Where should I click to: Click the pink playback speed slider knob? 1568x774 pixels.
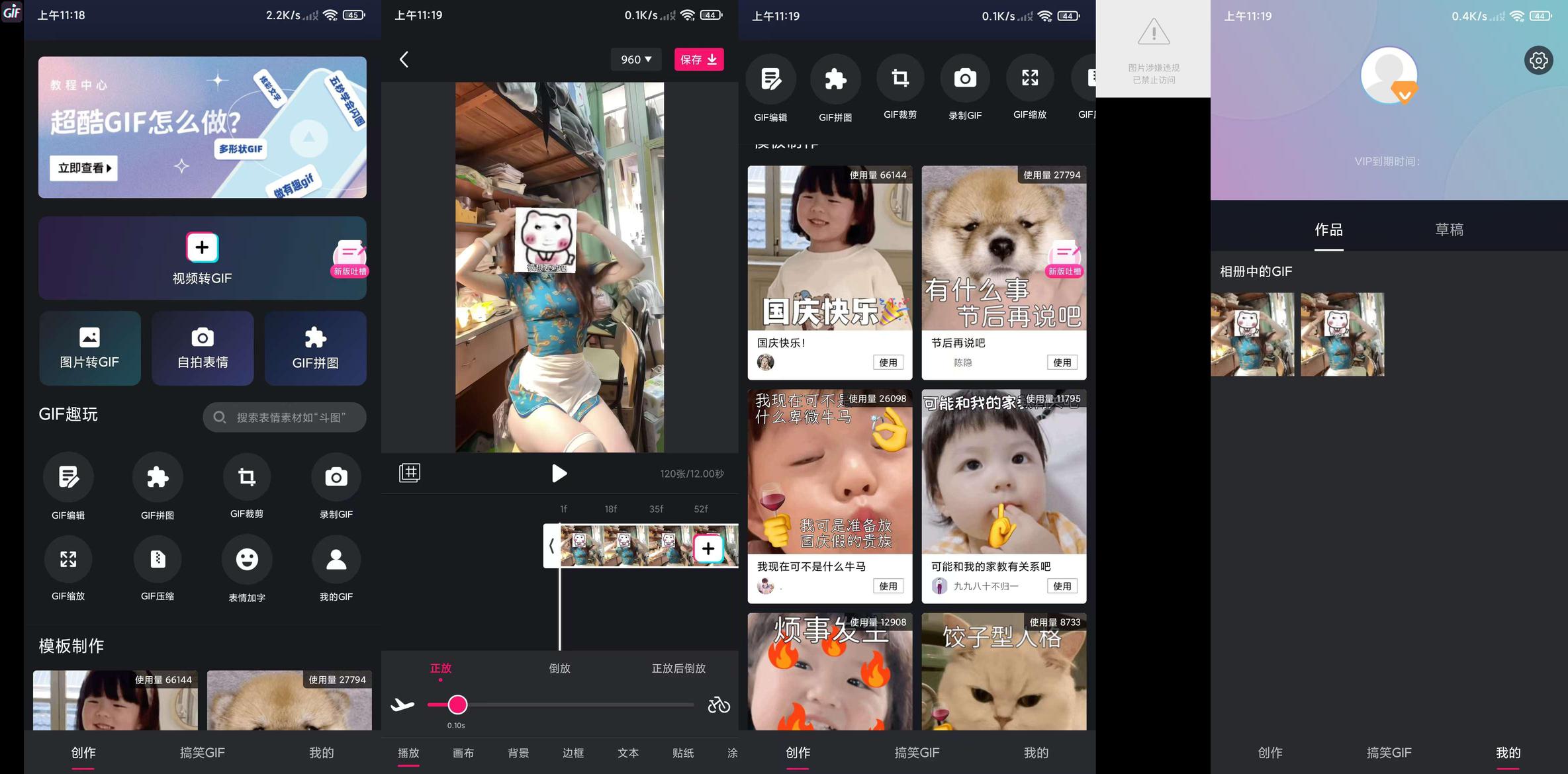tap(457, 705)
